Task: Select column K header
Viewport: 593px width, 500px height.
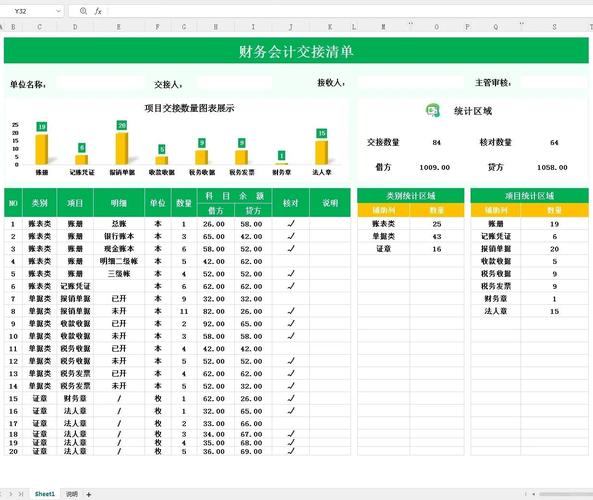Action: (x=330, y=27)
